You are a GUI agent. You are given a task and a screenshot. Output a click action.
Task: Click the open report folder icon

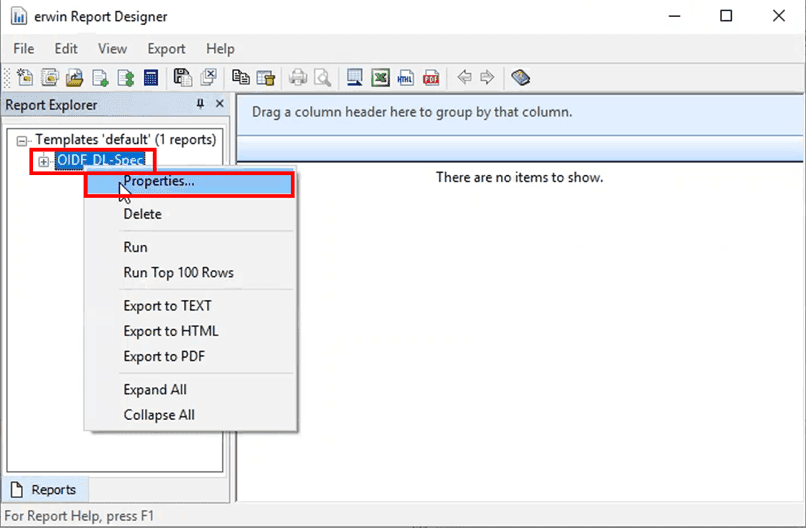pyautogui.click(x=75, y=78)
